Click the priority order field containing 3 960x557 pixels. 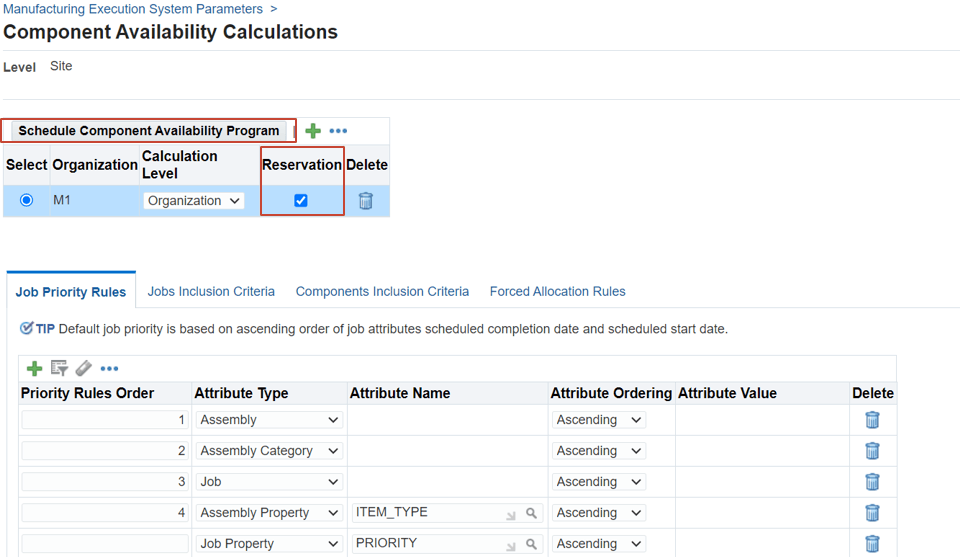pos(105,482)
